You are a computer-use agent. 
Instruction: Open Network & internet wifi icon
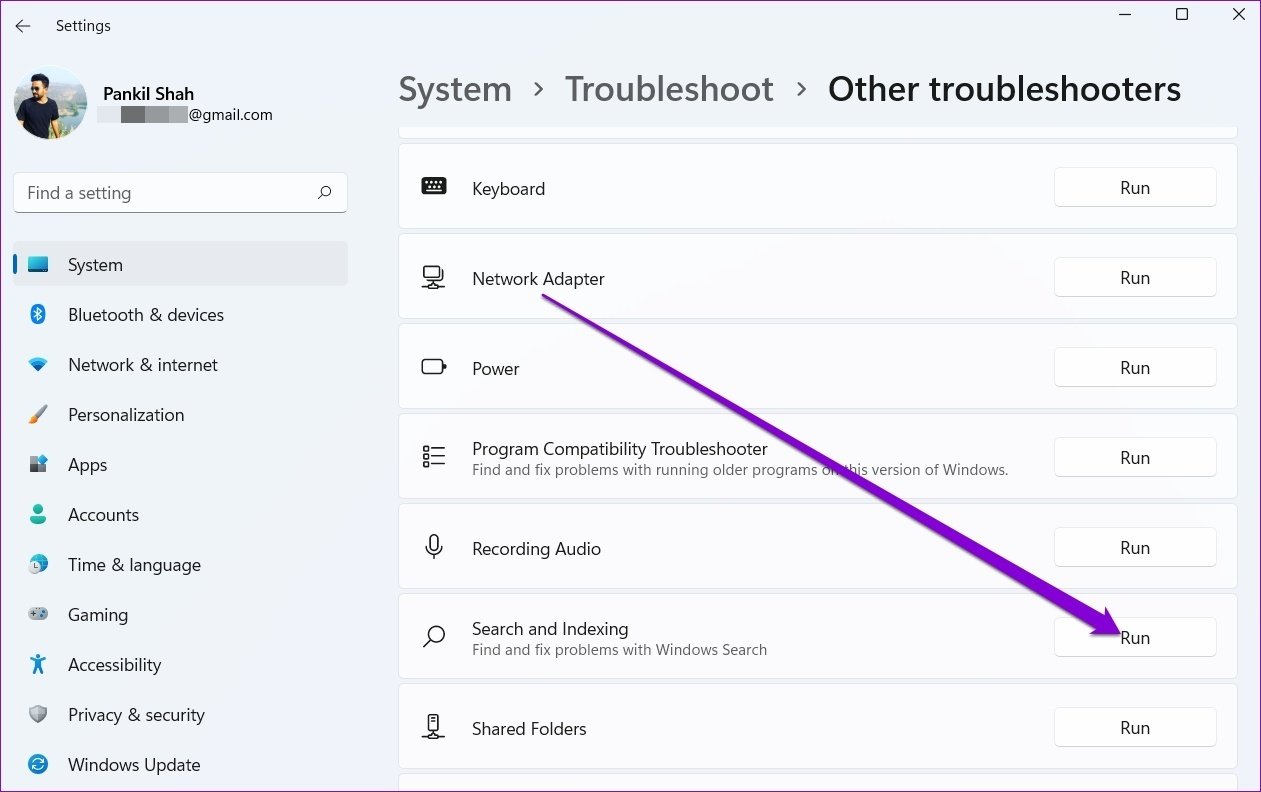pyautogui.click(x=38, y=365)
